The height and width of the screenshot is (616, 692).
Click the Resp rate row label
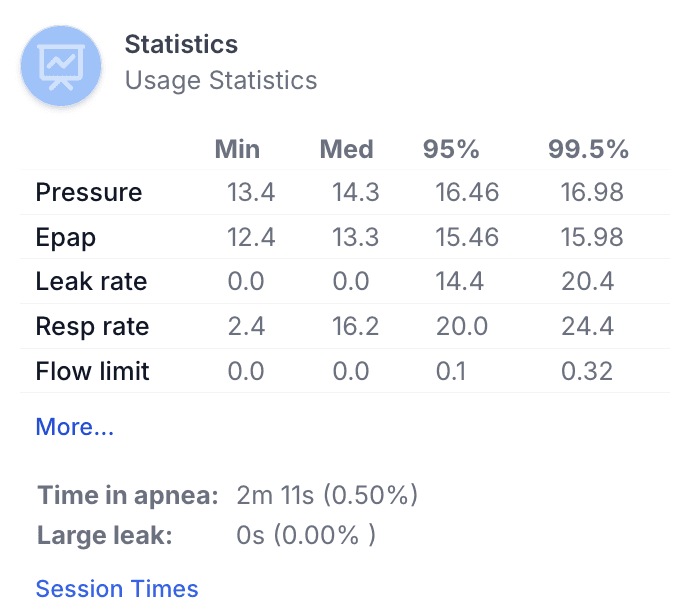point(92,327)
